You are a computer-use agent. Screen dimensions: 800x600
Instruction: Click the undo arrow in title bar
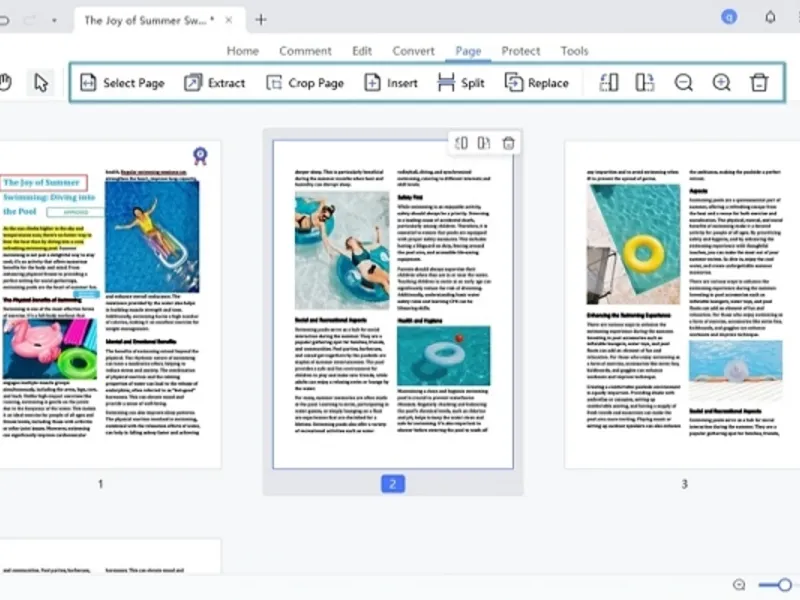coord(4,20)
